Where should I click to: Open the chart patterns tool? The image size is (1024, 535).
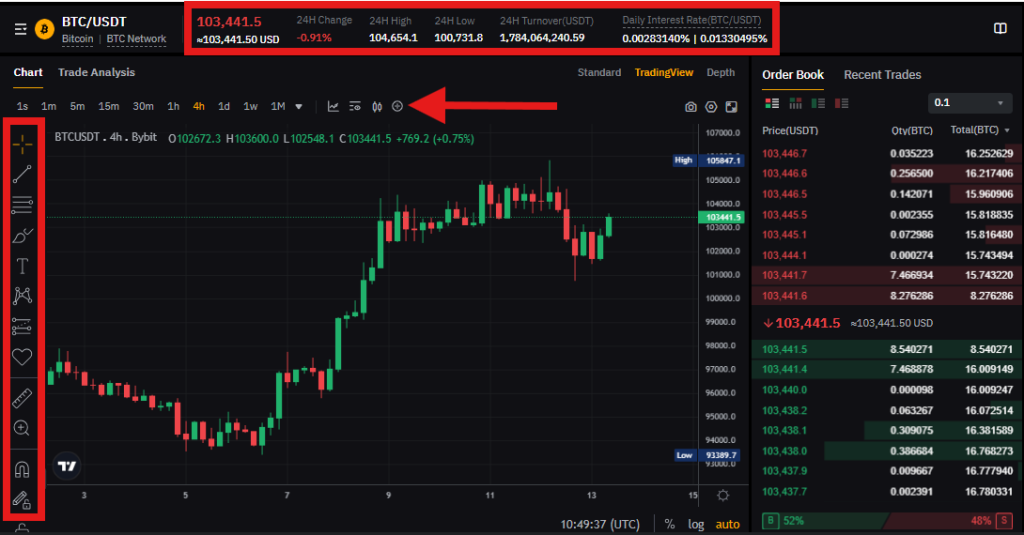22,296
